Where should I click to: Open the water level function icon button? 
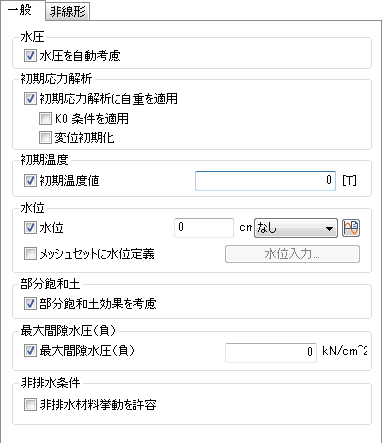(x=351, y=228)
